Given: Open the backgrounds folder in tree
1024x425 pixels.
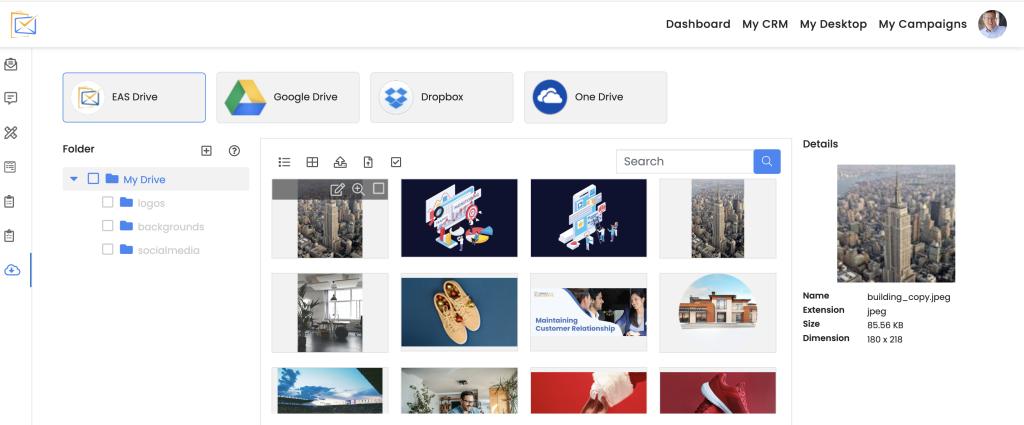Looking at the screenshot, I should pyautogui.click(x=170, y=226).
